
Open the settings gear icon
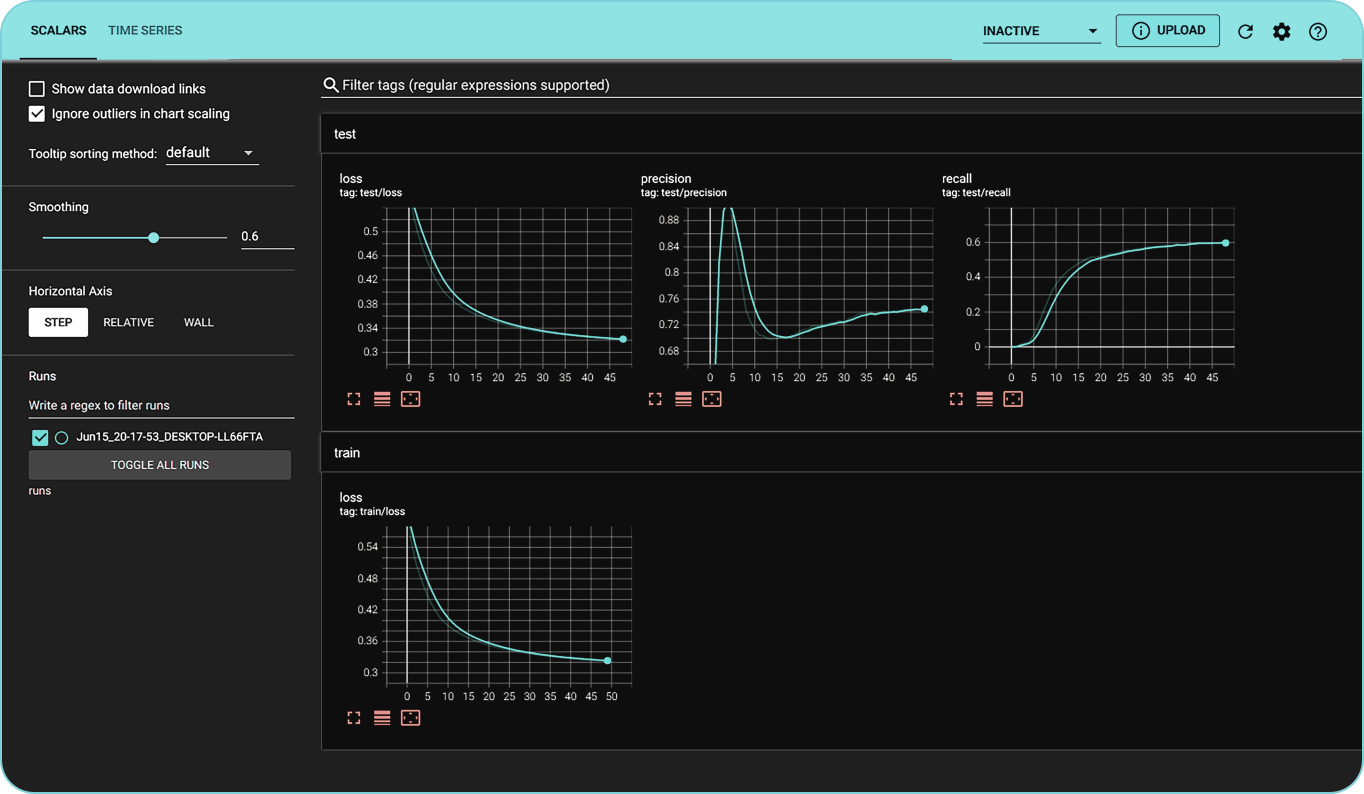coord(1281,31)
